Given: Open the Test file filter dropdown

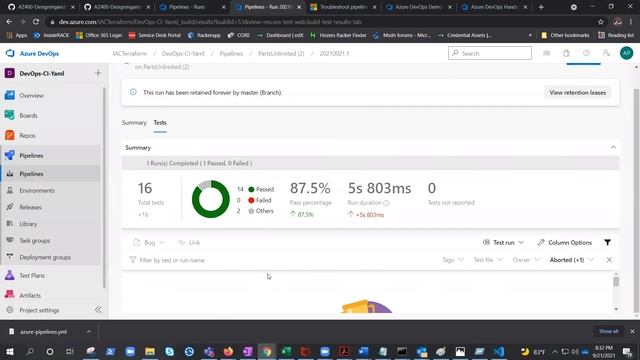Looking at the screenshot, I should [488, 260].
